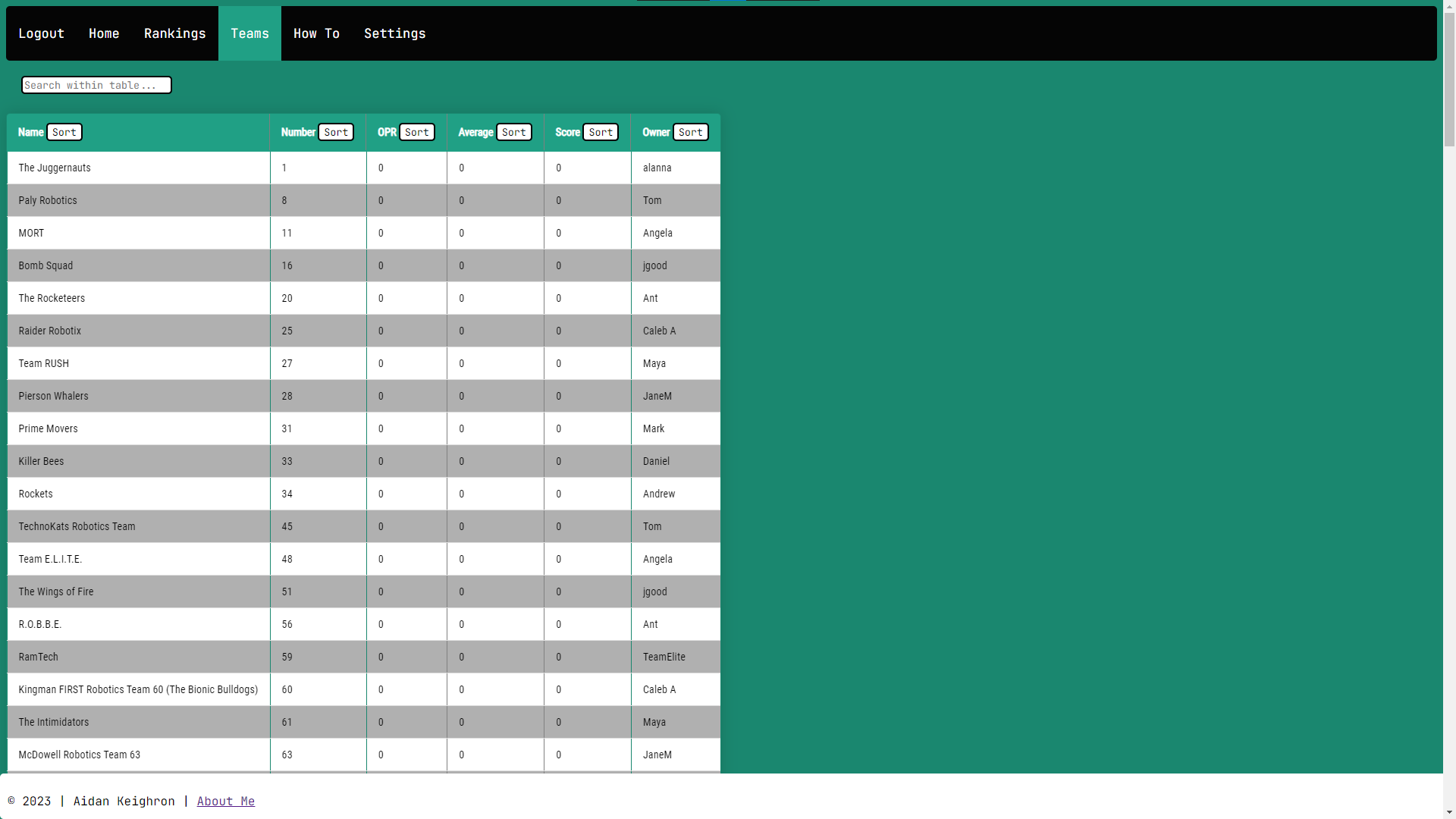
Task: Click owner Tom in Paly Robotics row
Action: click(652, 200)
